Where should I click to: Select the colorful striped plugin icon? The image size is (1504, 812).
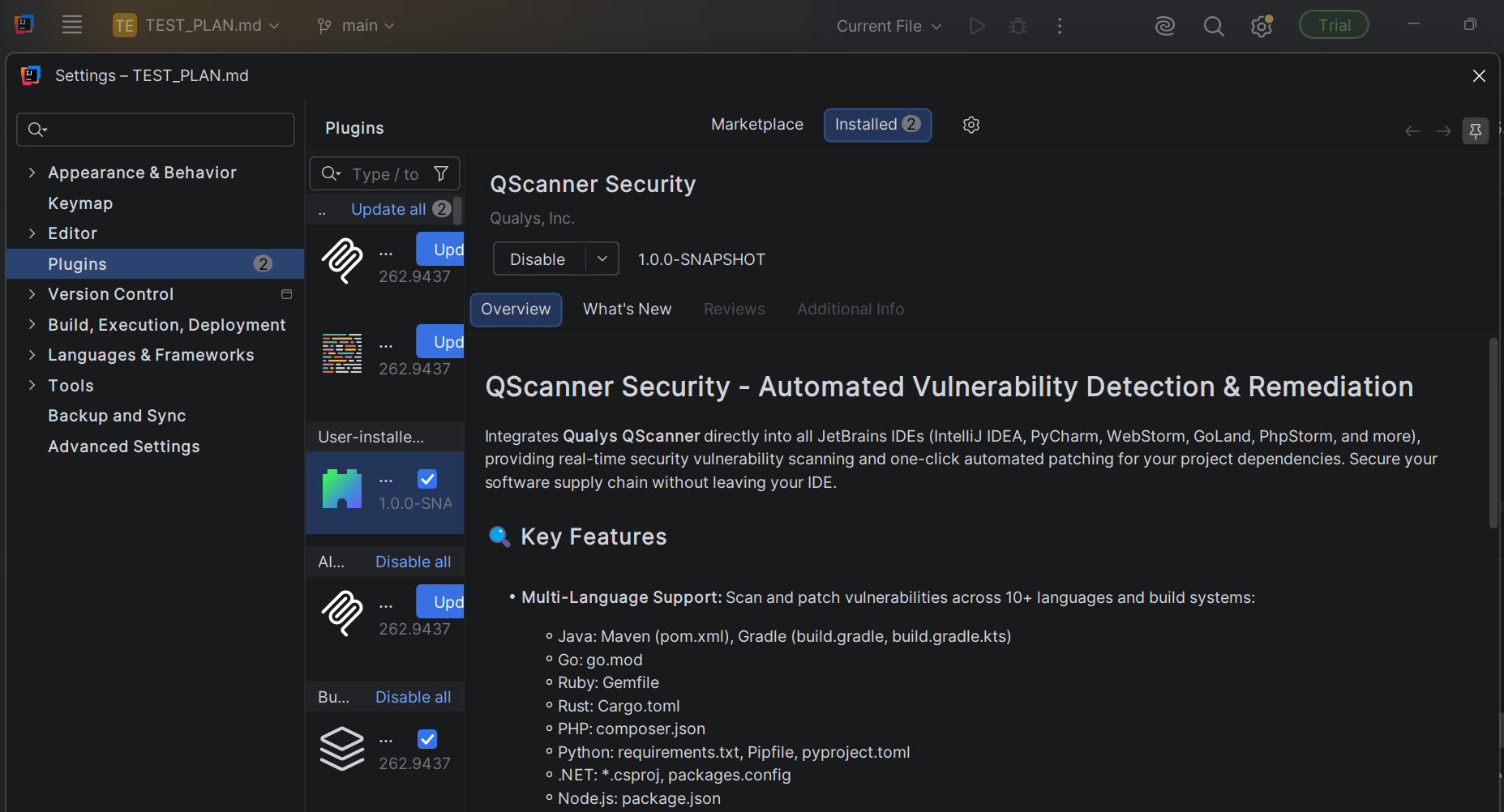tap(342, 353)
